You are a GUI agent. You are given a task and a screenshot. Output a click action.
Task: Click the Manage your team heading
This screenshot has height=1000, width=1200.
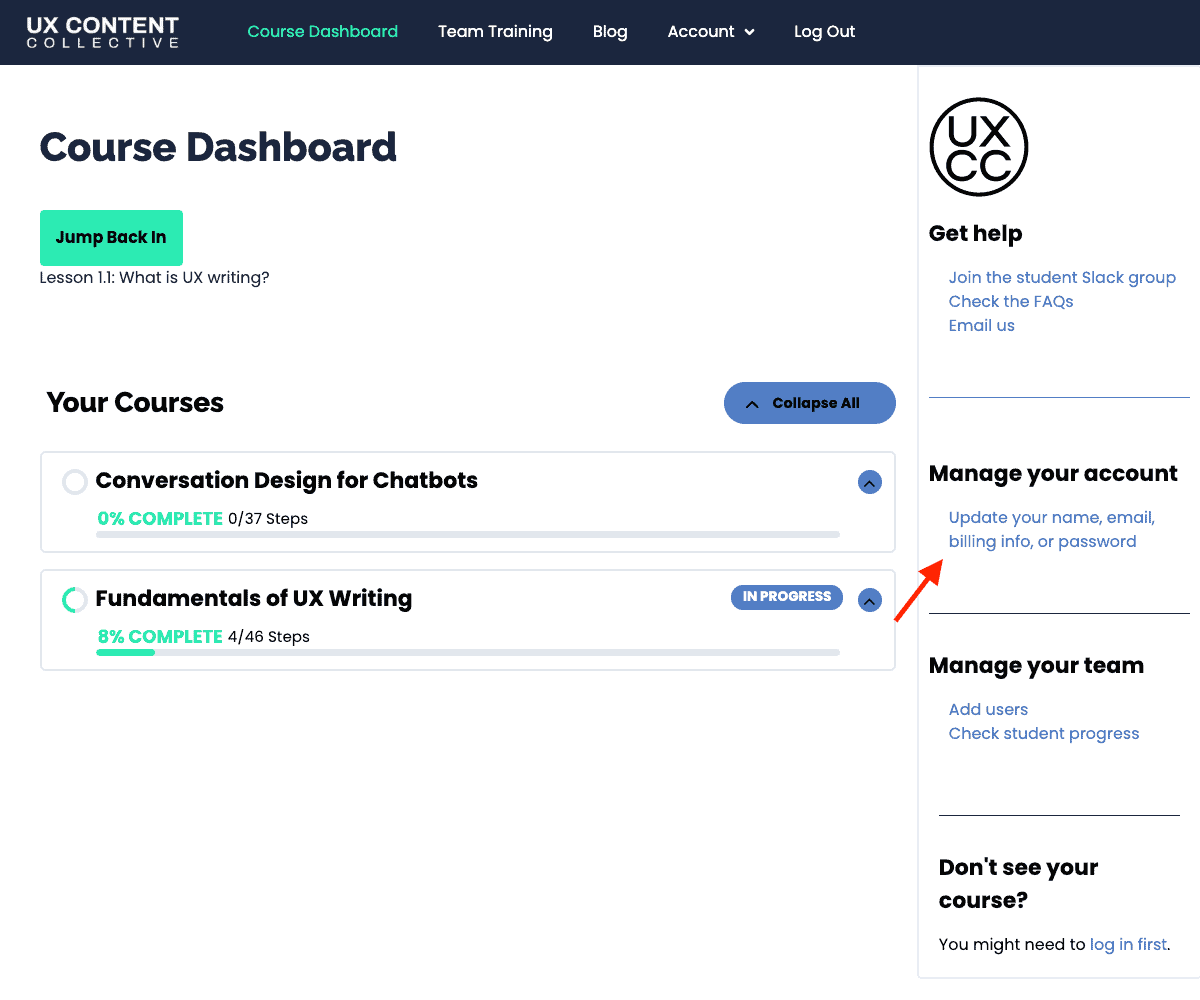tap(1036, 666)
